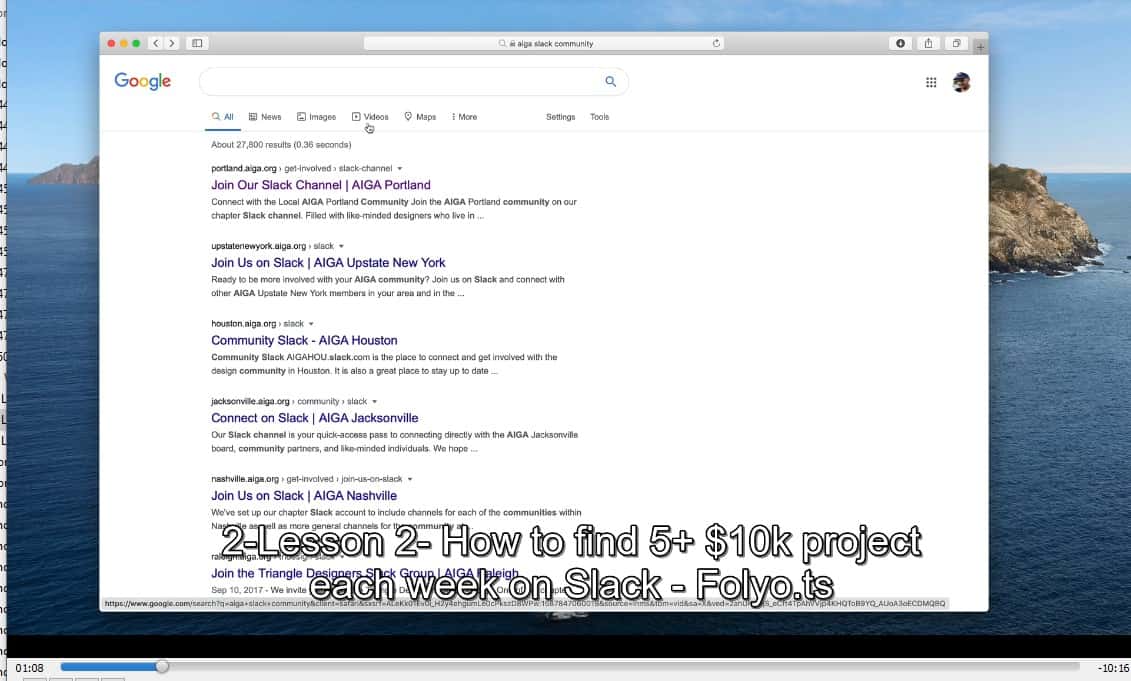
Task: Open Connect on Slack AIGA Jacksonville link
Action: click(x=314, y=418)
